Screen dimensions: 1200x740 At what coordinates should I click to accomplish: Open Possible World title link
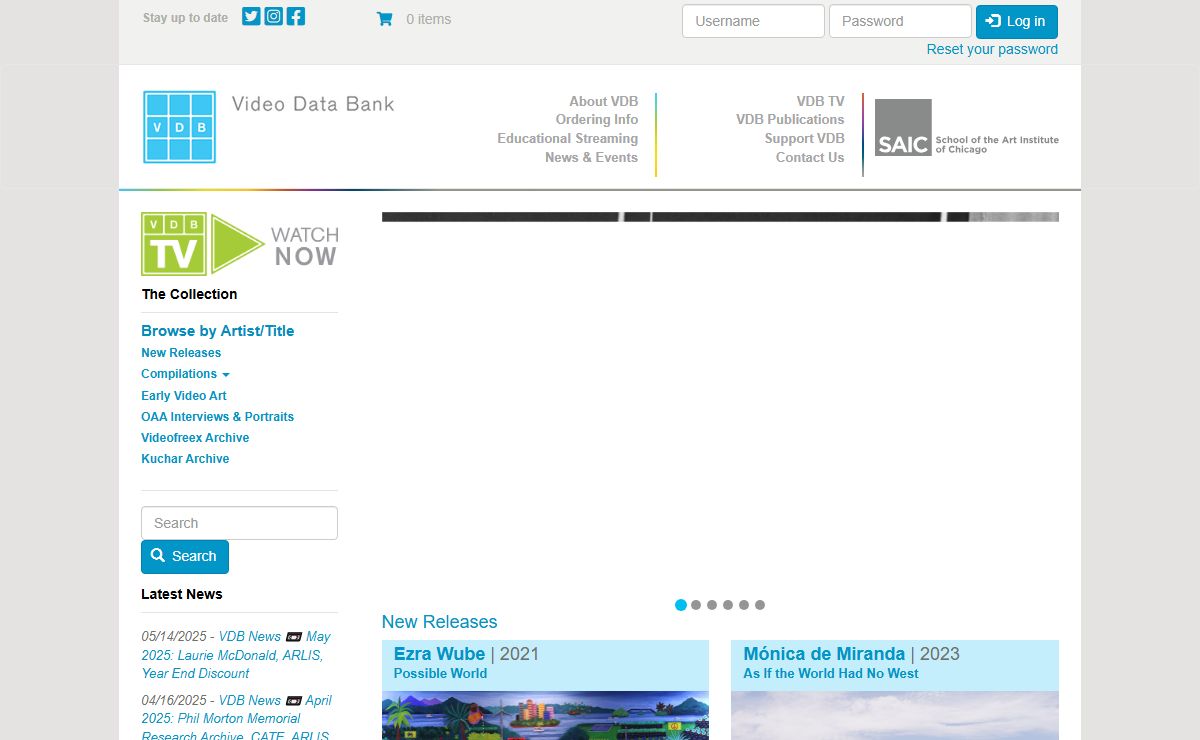tap(440, 673)
